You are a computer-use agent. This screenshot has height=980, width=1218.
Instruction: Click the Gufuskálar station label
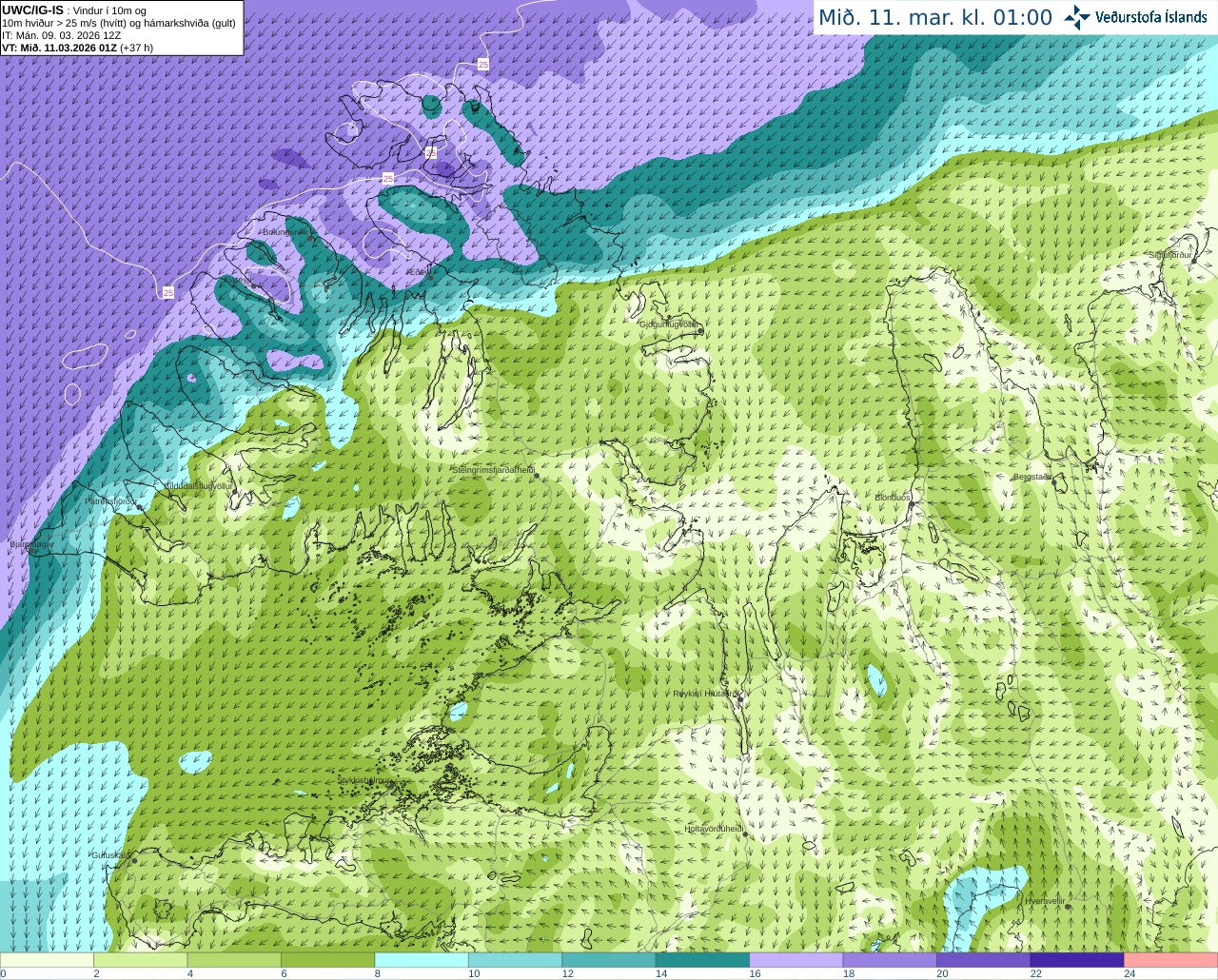tap(110, 854)
